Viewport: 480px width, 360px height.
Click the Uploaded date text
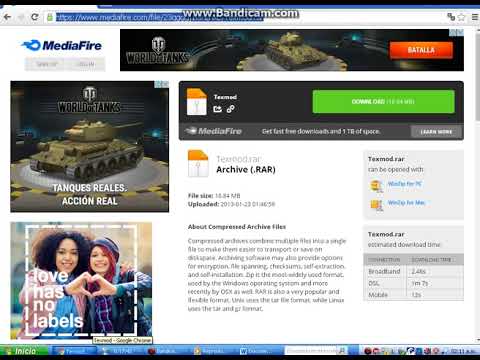pyautogui.click(x=248, y=204)
